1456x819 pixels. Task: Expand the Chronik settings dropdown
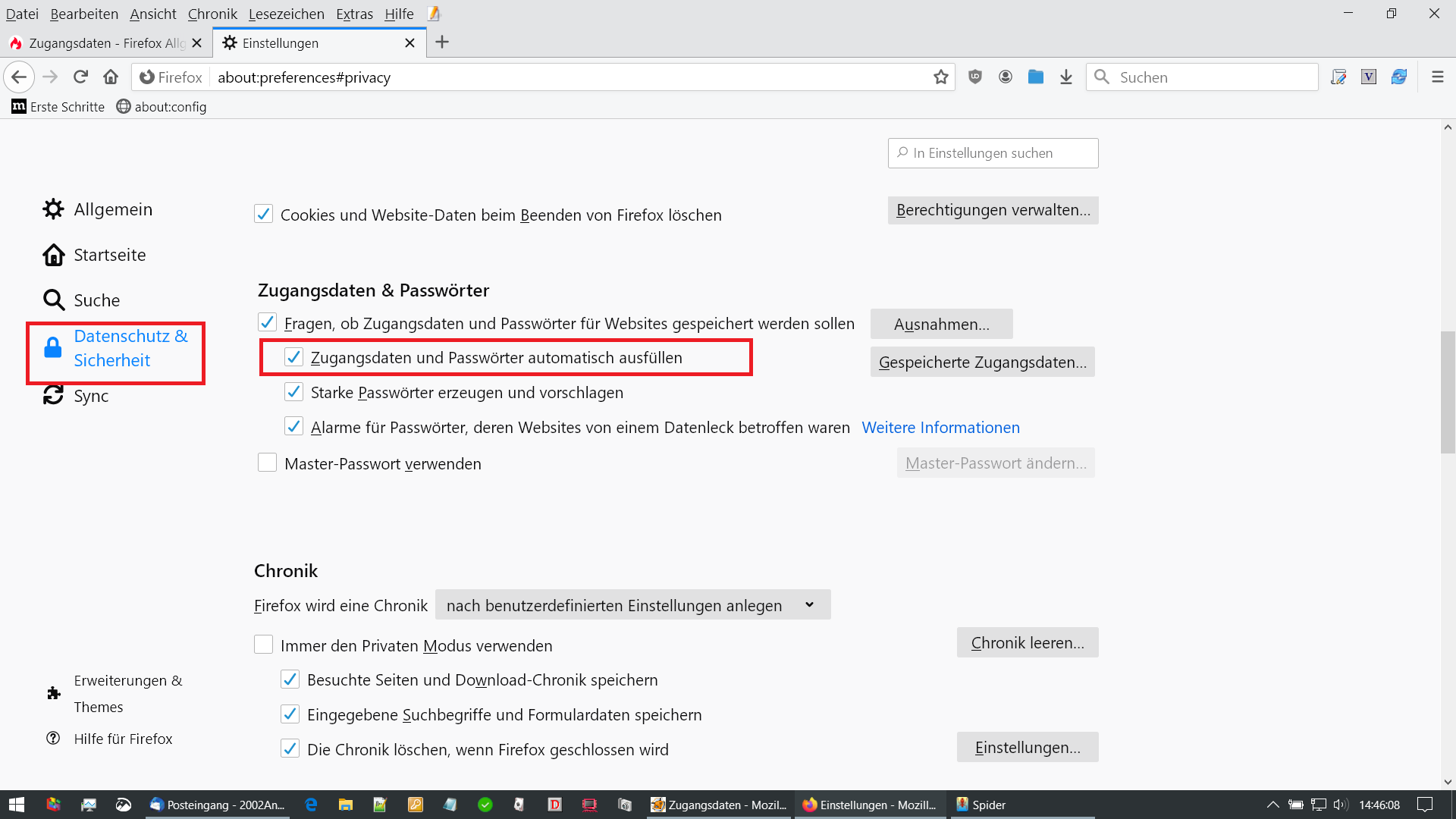coord(632,605)
